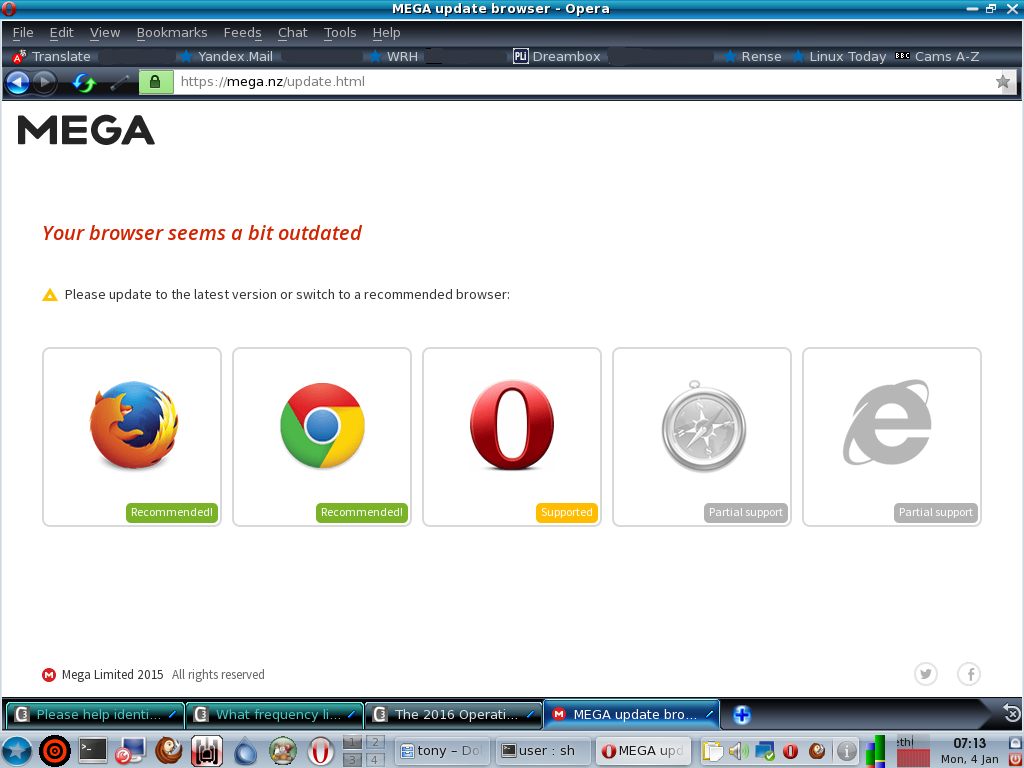Click the 07:13 clock
1024x768 pixels.
[x=969, y=743]
